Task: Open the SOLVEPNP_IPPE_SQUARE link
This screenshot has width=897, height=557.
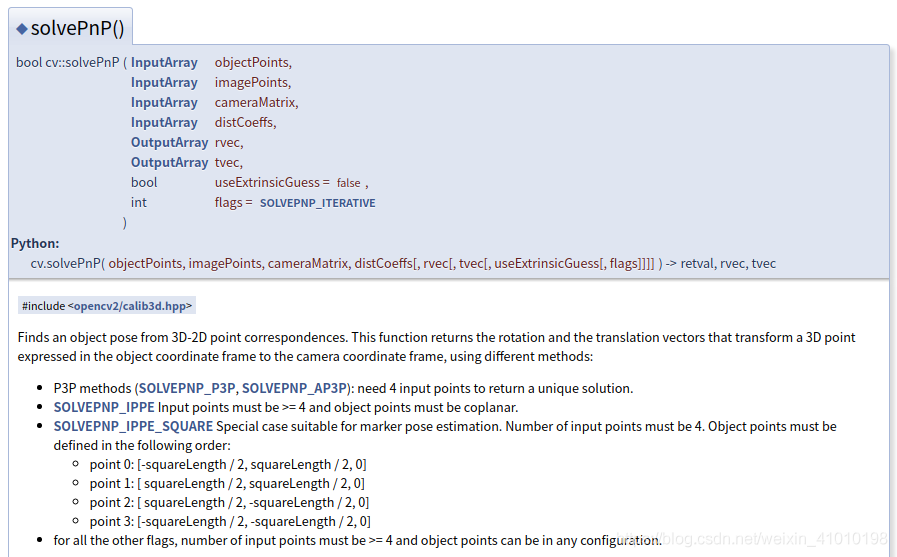Action: tap(133, 426)
